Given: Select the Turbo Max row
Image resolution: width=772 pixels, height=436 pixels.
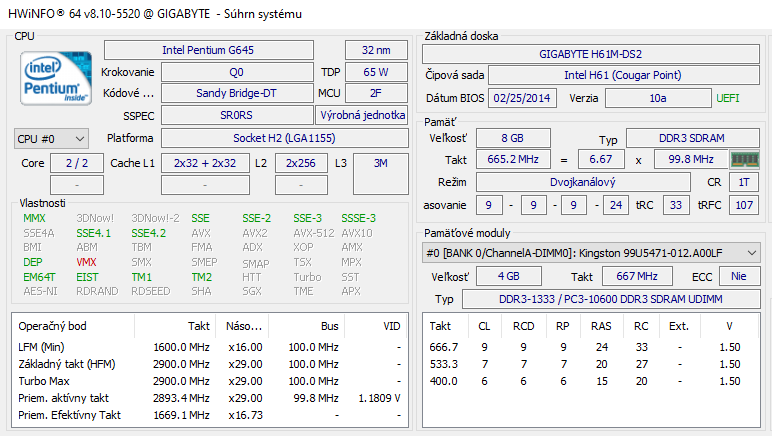Looking at the screenshot, I should click(210, 381).
